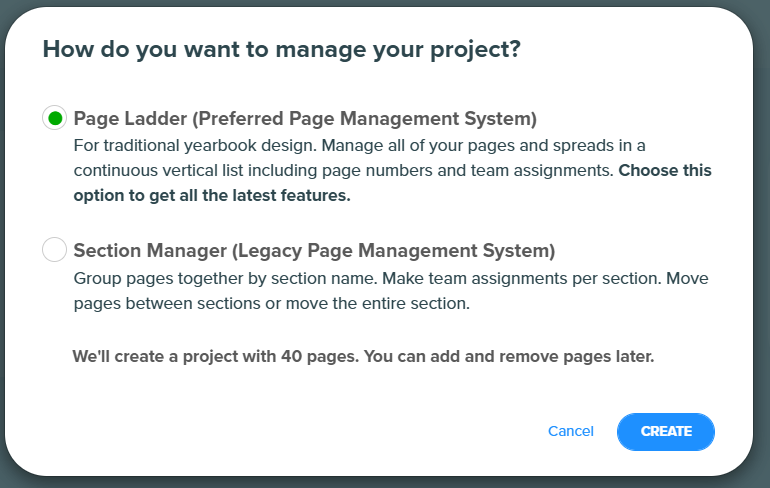Click the Legacy Page Management System text
This screenshot has width=770, height=488.
point(393,250)
